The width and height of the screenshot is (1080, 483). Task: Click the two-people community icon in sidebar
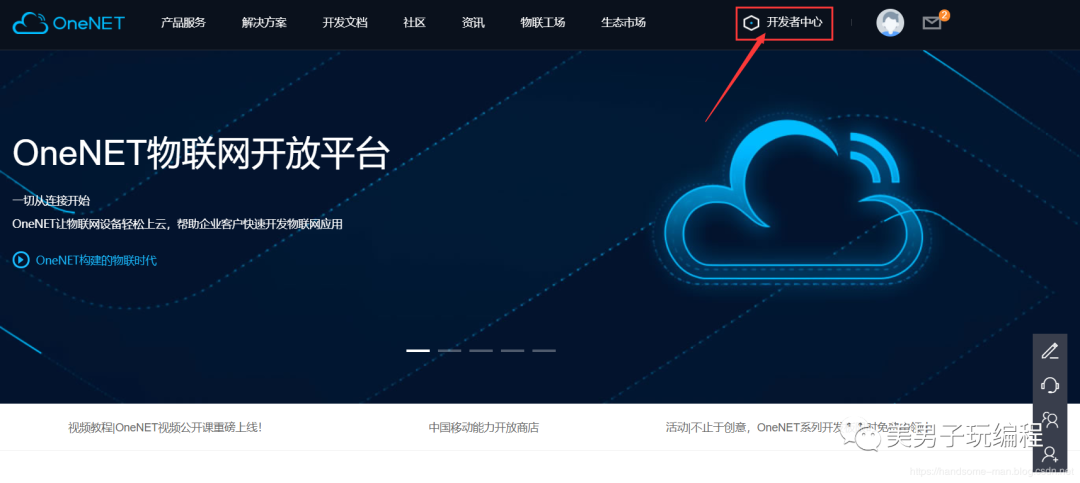(x=1050, y=419)
